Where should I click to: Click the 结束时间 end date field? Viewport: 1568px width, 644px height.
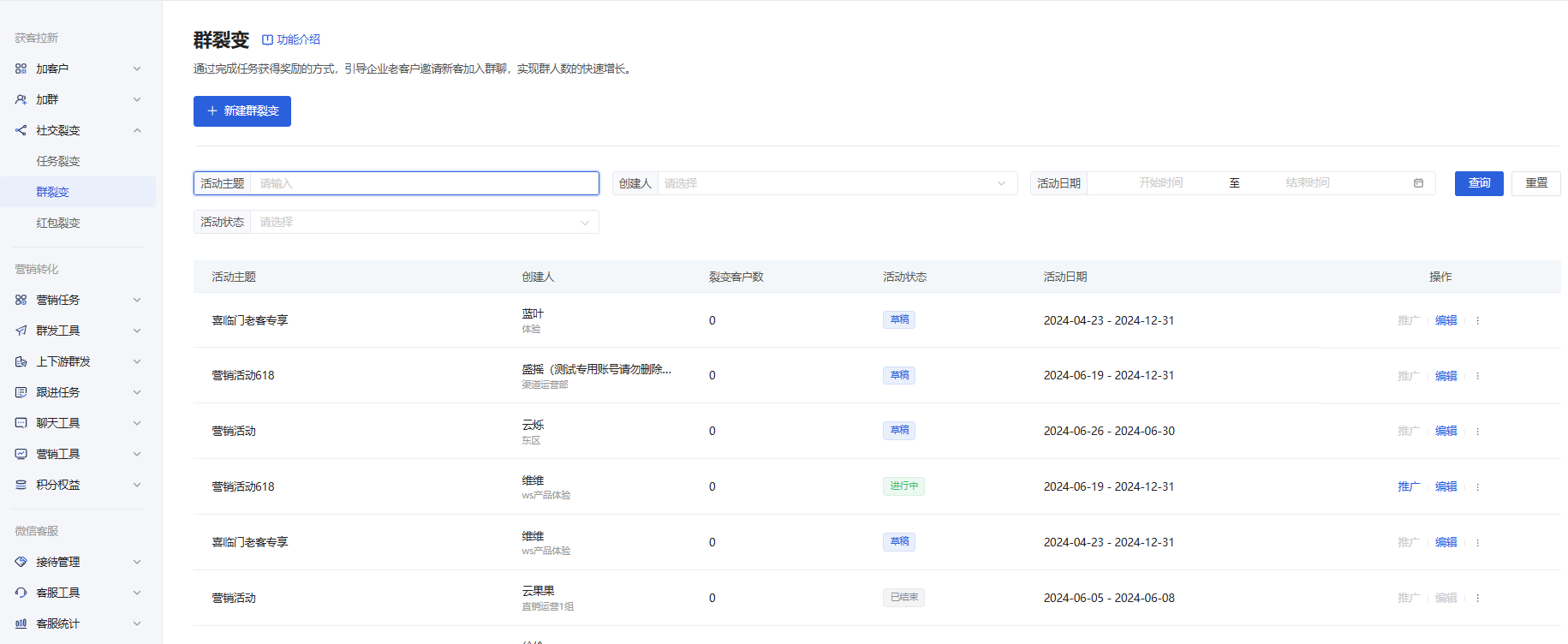pyautogui.click(x=1308, y=183)
